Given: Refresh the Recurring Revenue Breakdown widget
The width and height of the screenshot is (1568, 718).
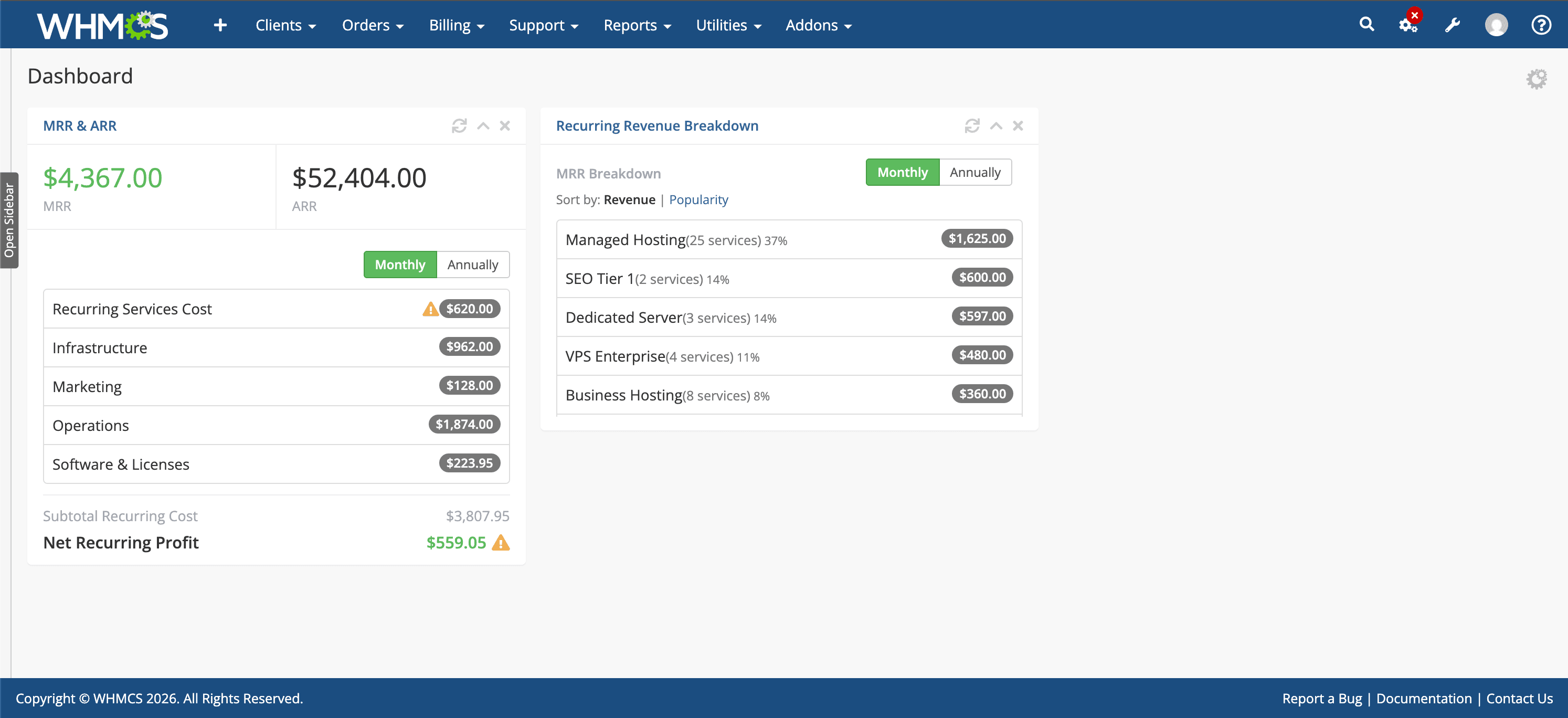Looking at the screenshot, I should tap(972, 125).
